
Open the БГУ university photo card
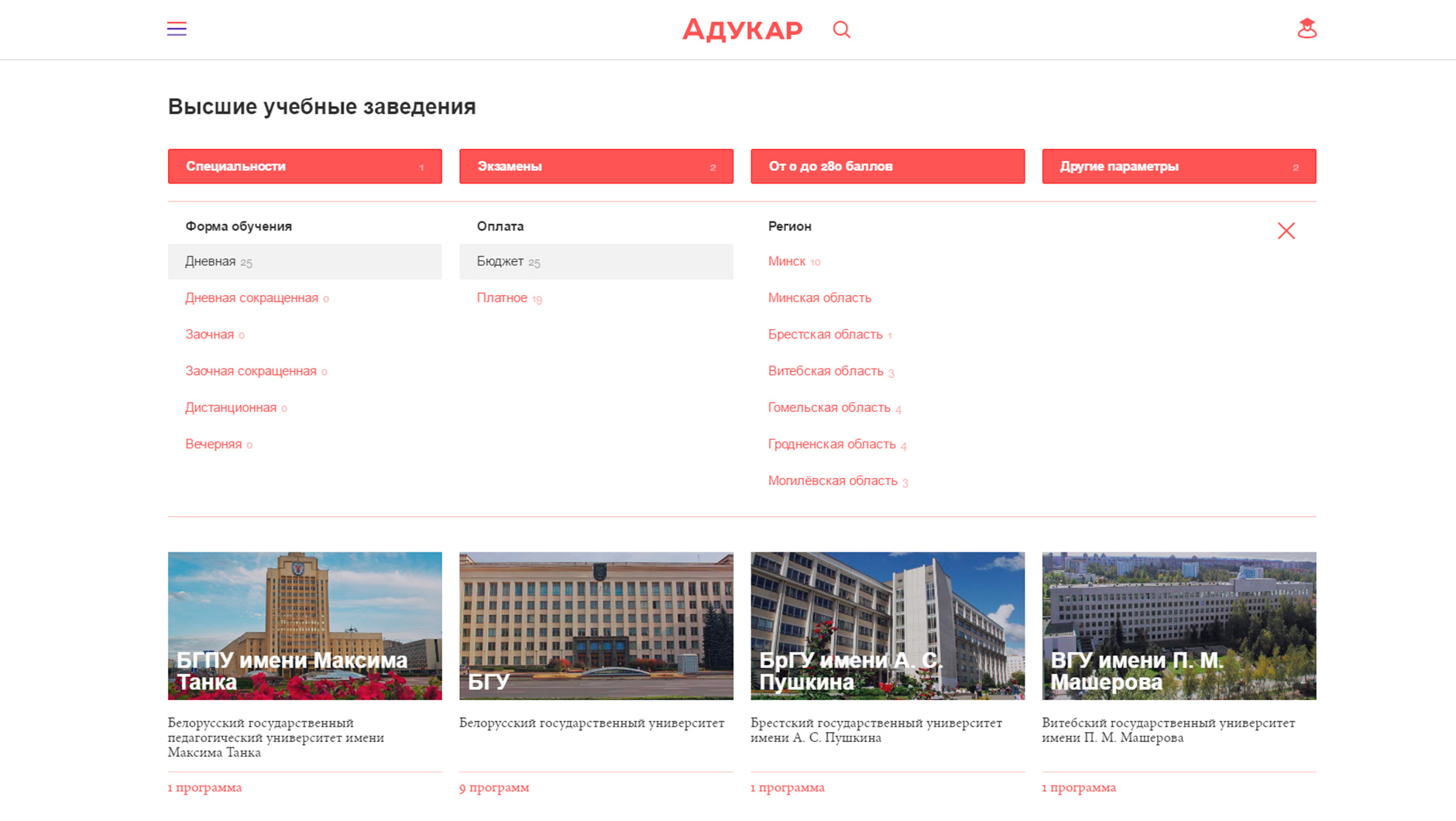[596, 626]
